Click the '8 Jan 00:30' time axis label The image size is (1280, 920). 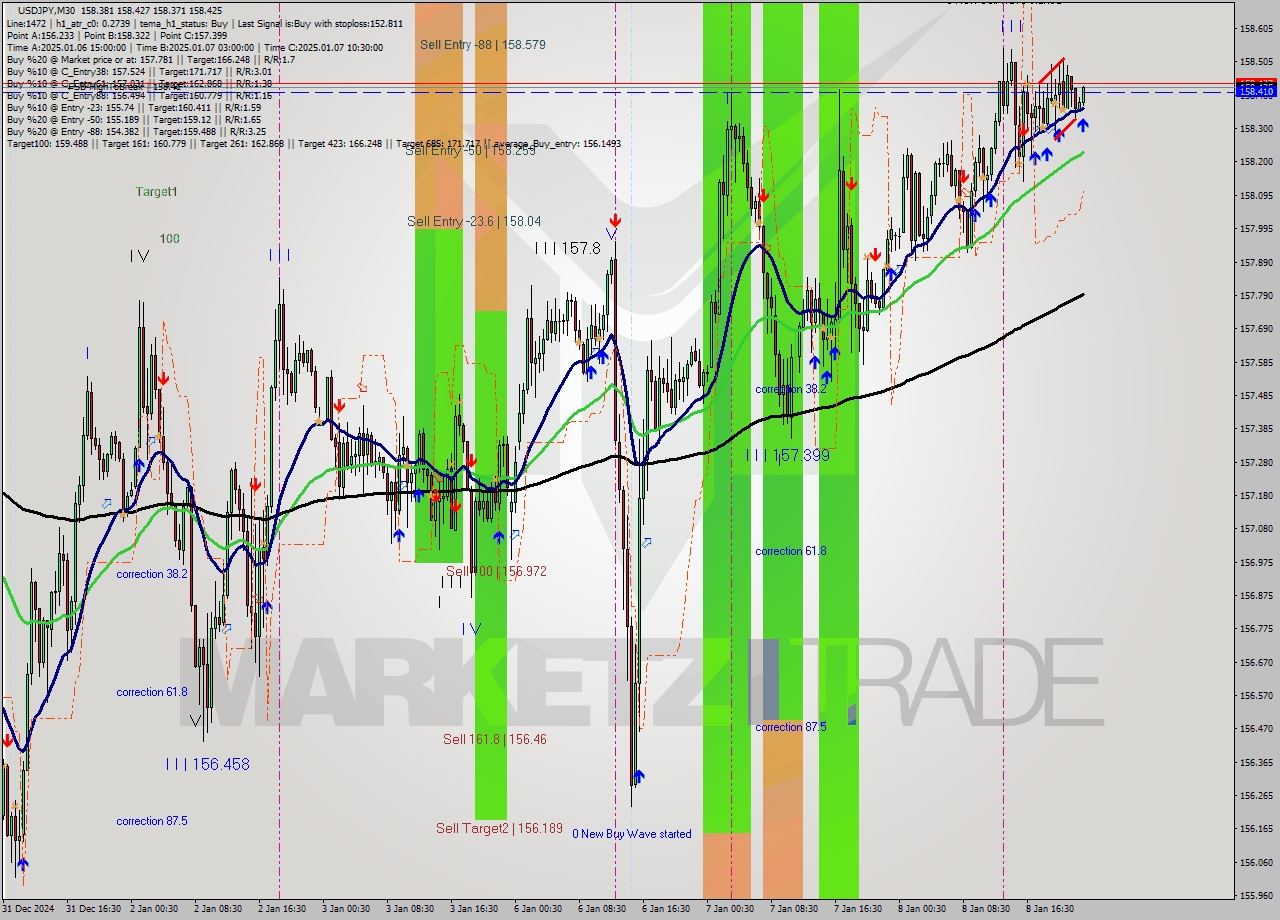pyautogui.click(x=922, y=909)
